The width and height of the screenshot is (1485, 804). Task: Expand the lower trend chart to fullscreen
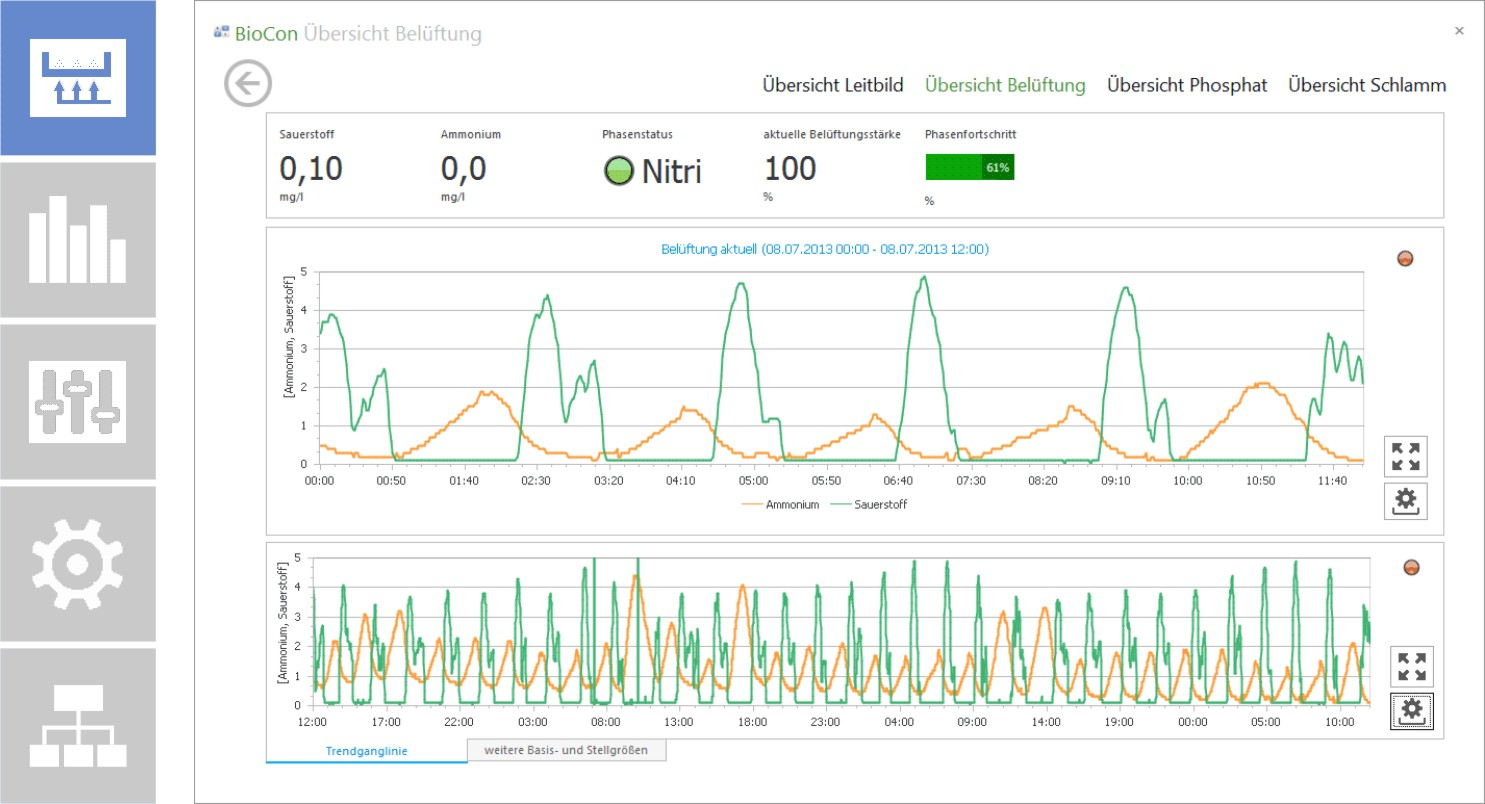click(1412, 667)
